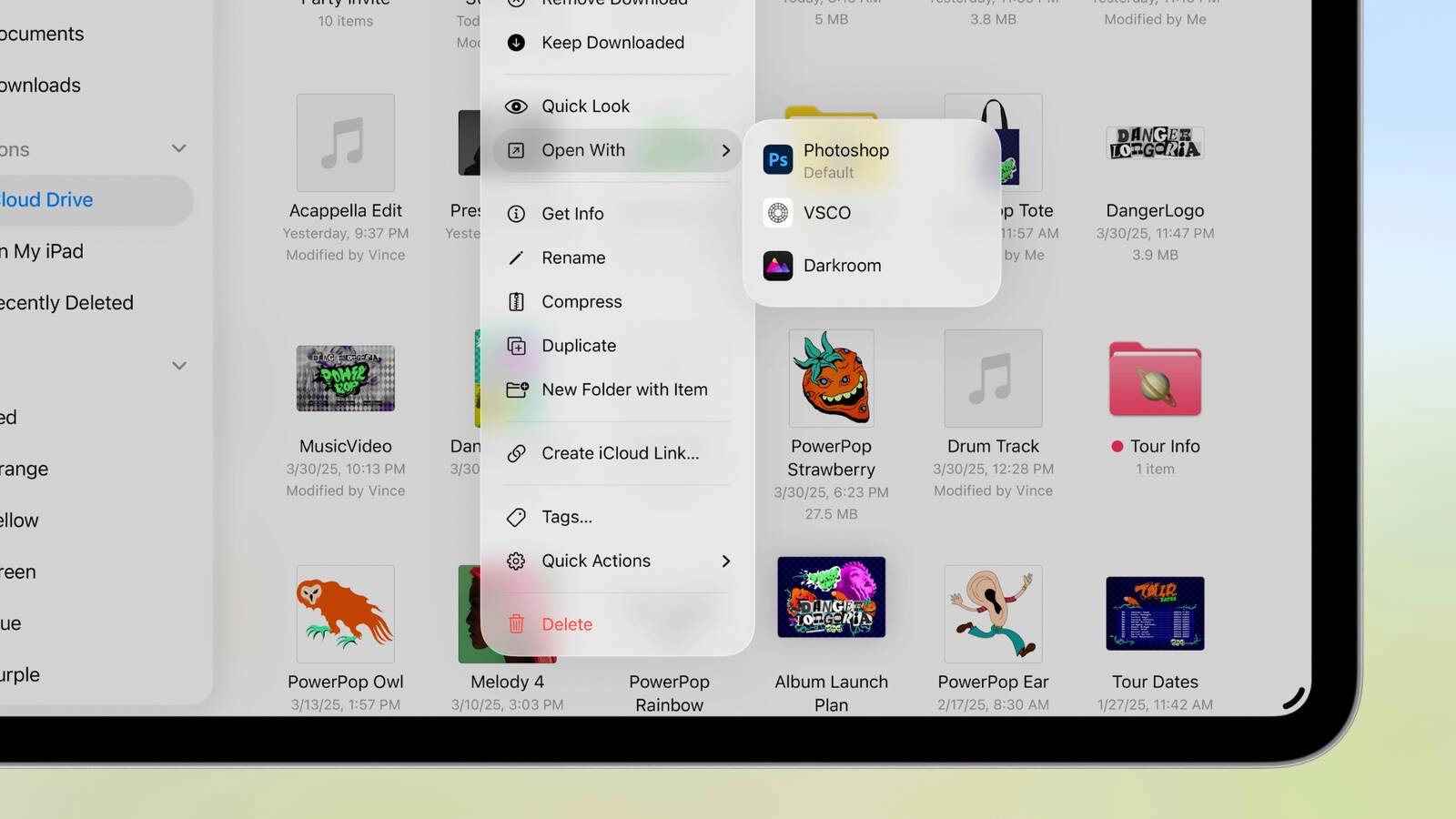1456x819 pixels.
Task: Click the Create iCloud Link chain icon
Action: tap(517, 453)
